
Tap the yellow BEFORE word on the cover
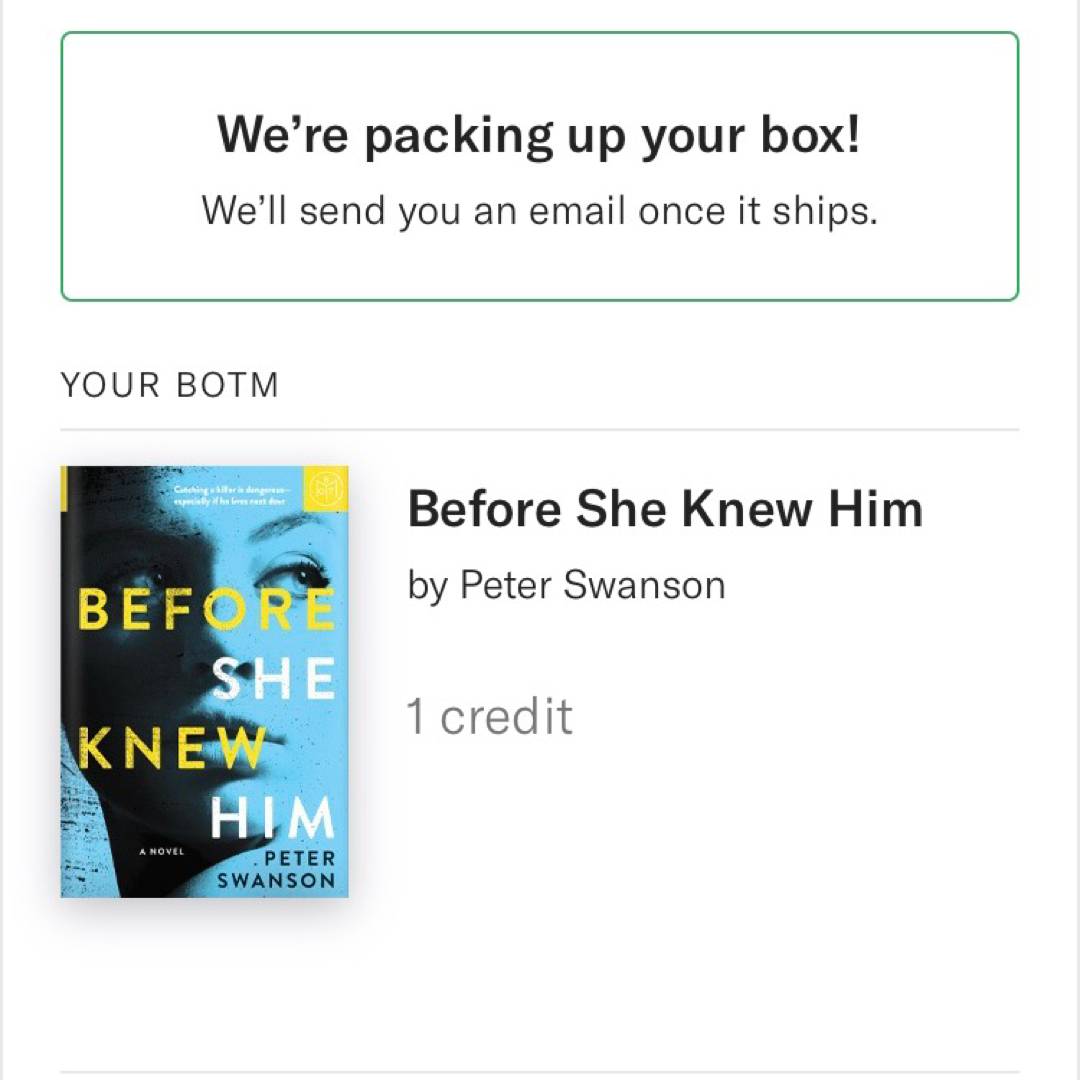(x=205, y=610)
